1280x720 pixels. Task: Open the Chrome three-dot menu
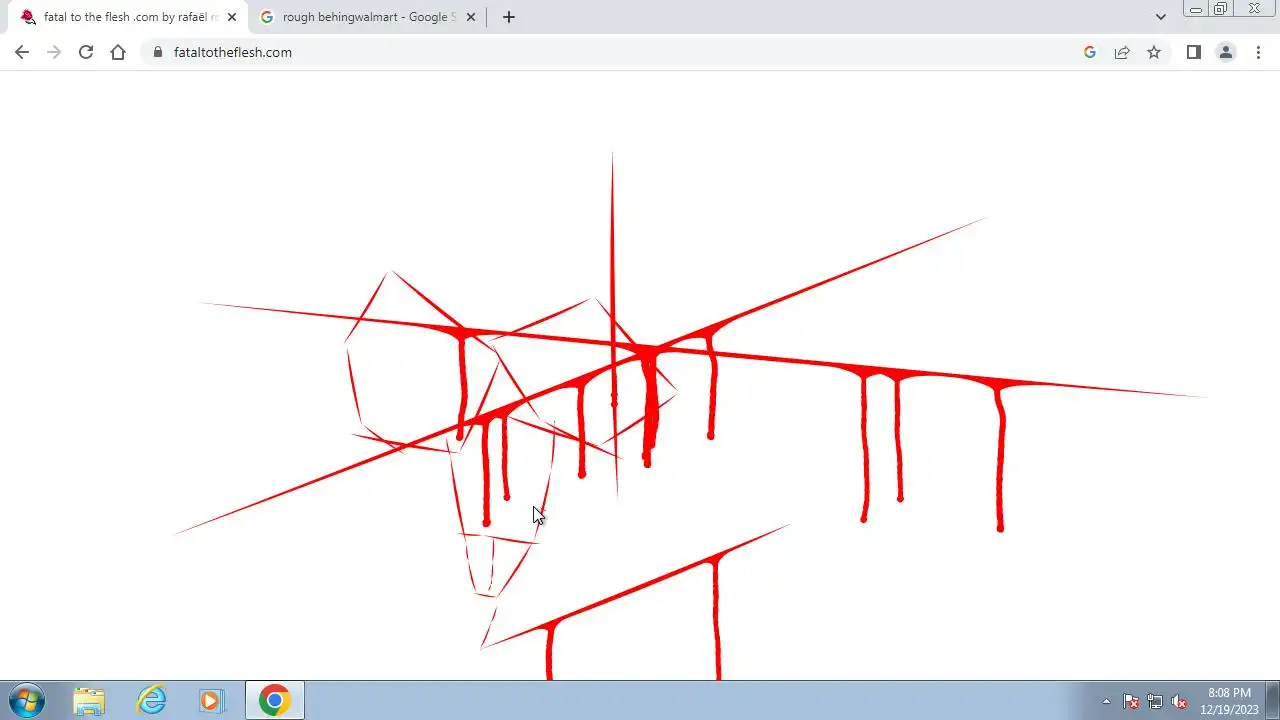(1258, 52)
